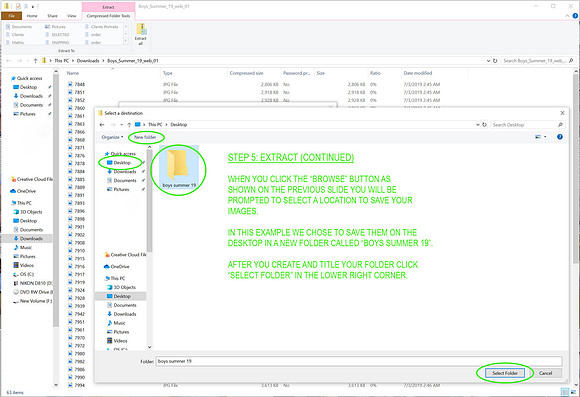Click the Search Boys_Summer_19_web field

(538, 61)
